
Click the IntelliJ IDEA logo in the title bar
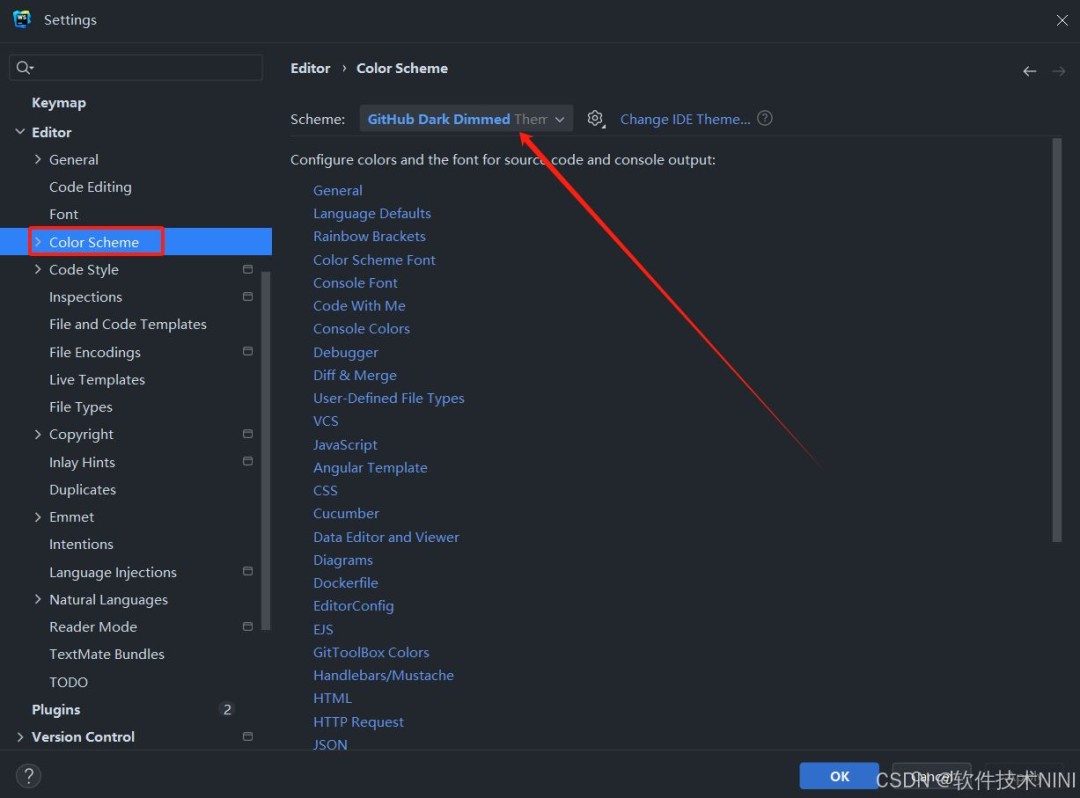click(21, 19)
